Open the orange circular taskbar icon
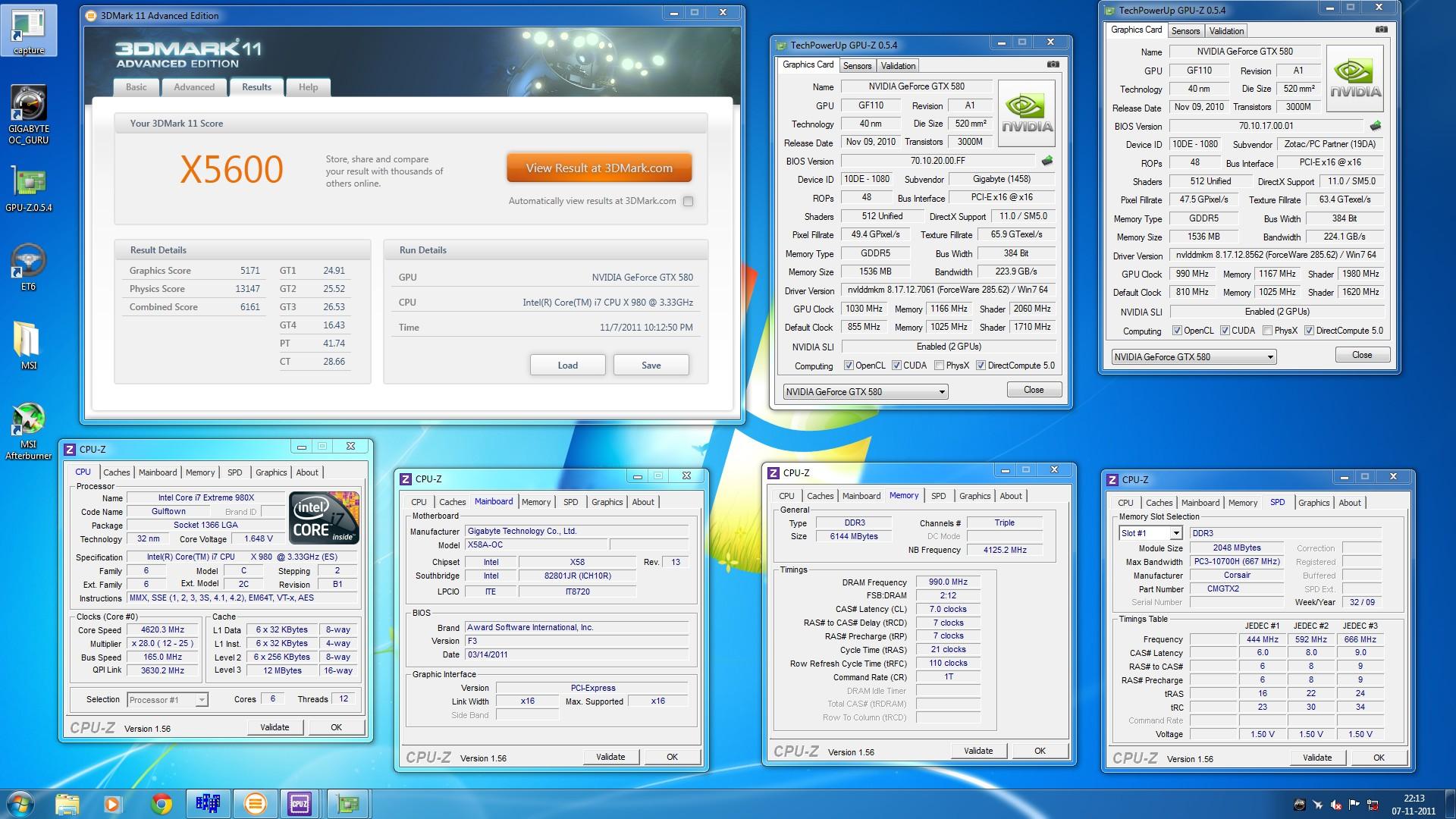Image resolution: width=1456 pixels, height=819 pixels. [255, 803]
